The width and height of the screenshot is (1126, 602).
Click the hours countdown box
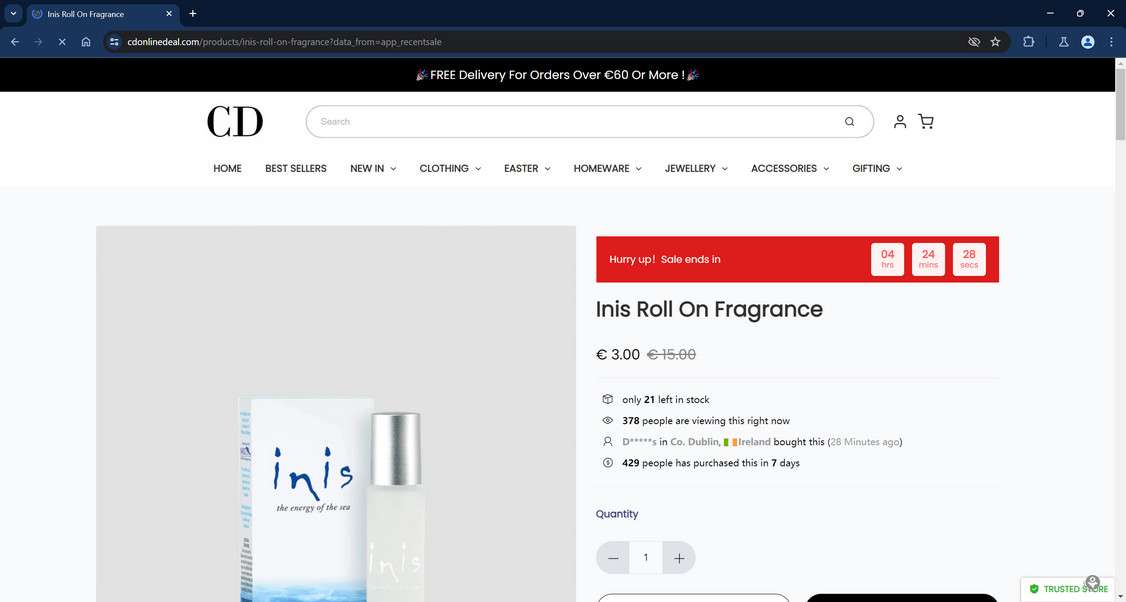pos(888,259)
